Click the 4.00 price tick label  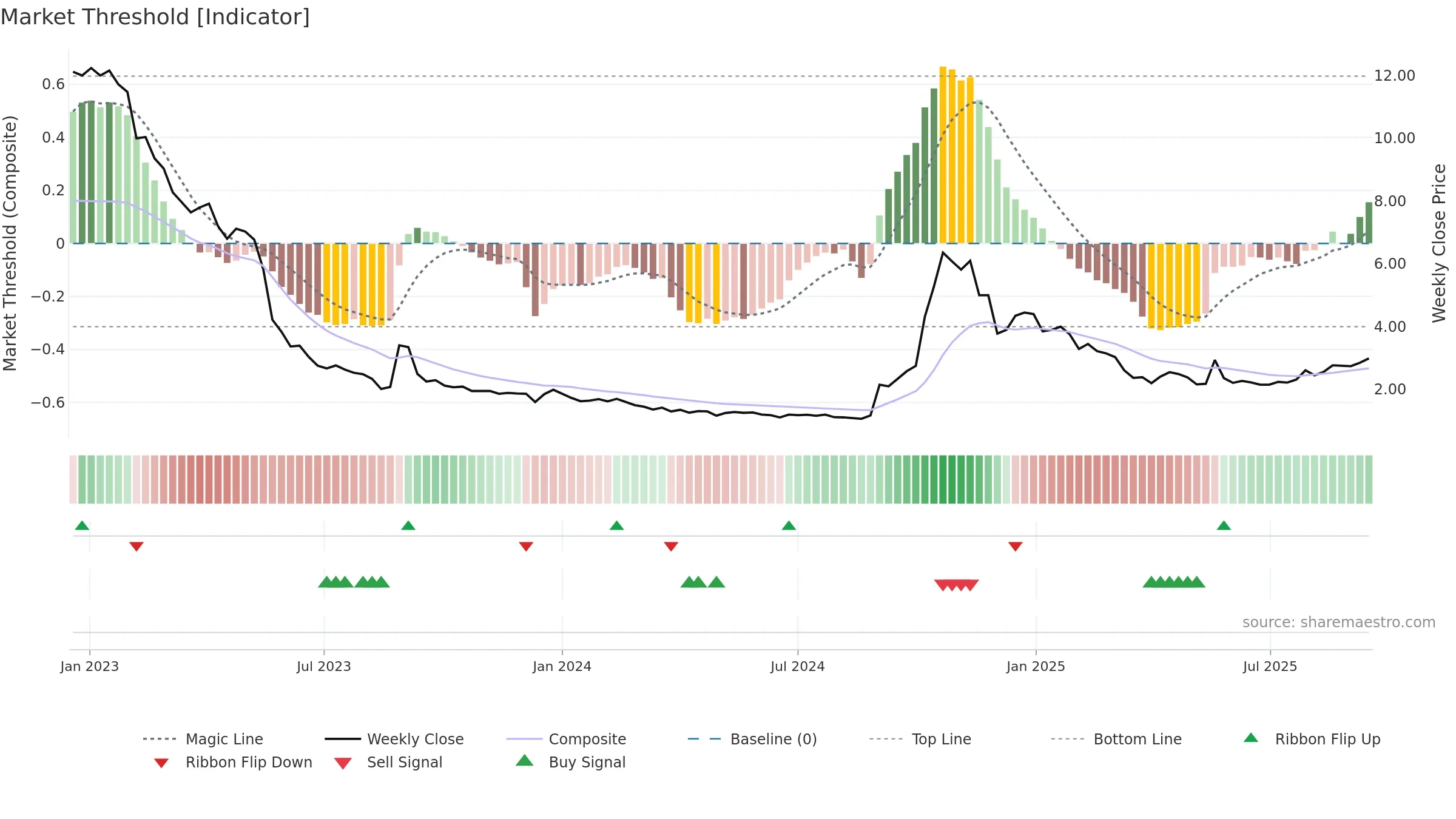[x=1390, y=327]
